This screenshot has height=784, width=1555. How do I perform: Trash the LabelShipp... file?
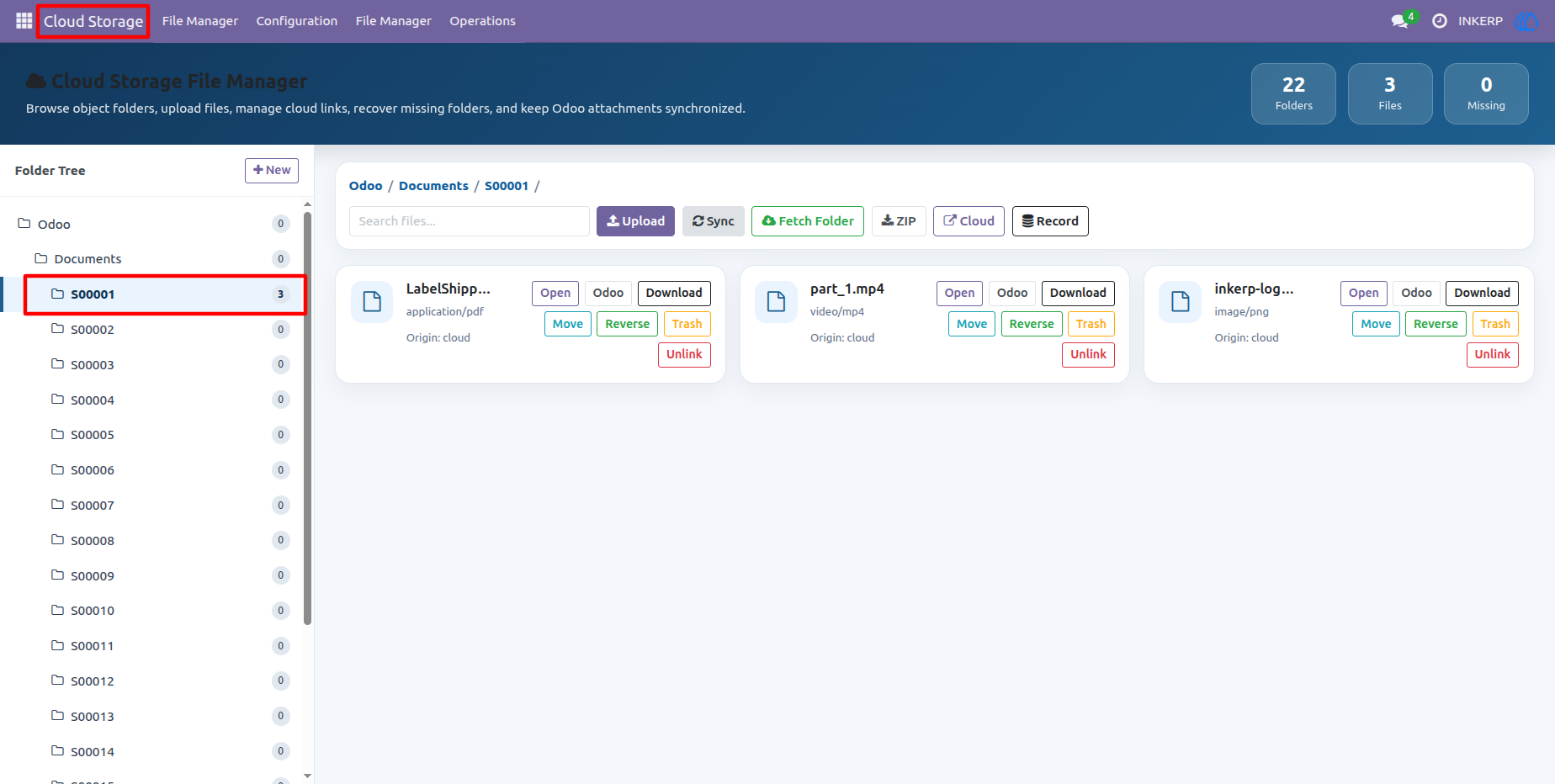coord(687,324)
